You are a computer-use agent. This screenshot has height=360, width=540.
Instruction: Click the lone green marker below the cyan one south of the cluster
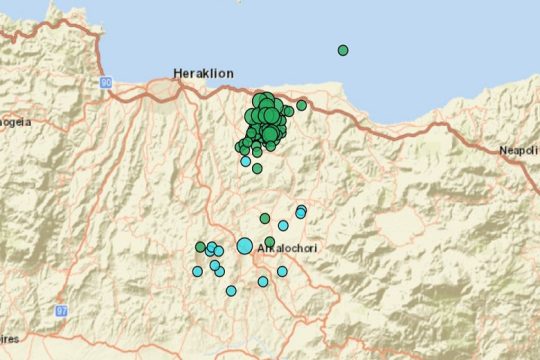pos(257,168)
